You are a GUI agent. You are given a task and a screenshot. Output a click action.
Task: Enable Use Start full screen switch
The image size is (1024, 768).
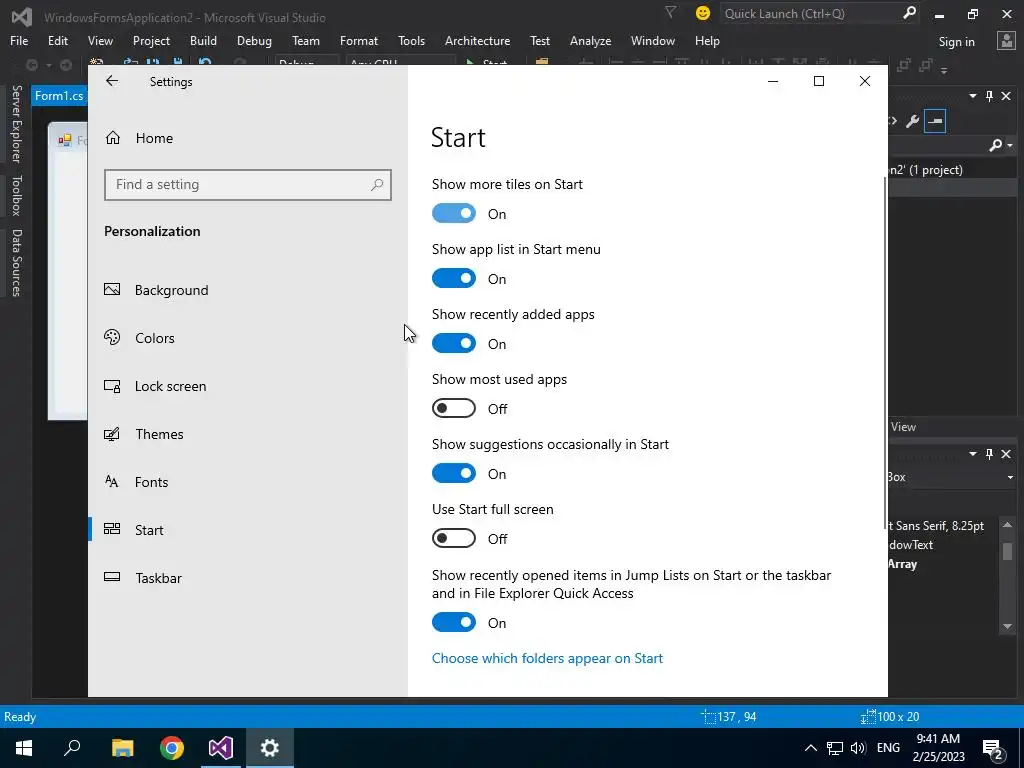[454, 538]
